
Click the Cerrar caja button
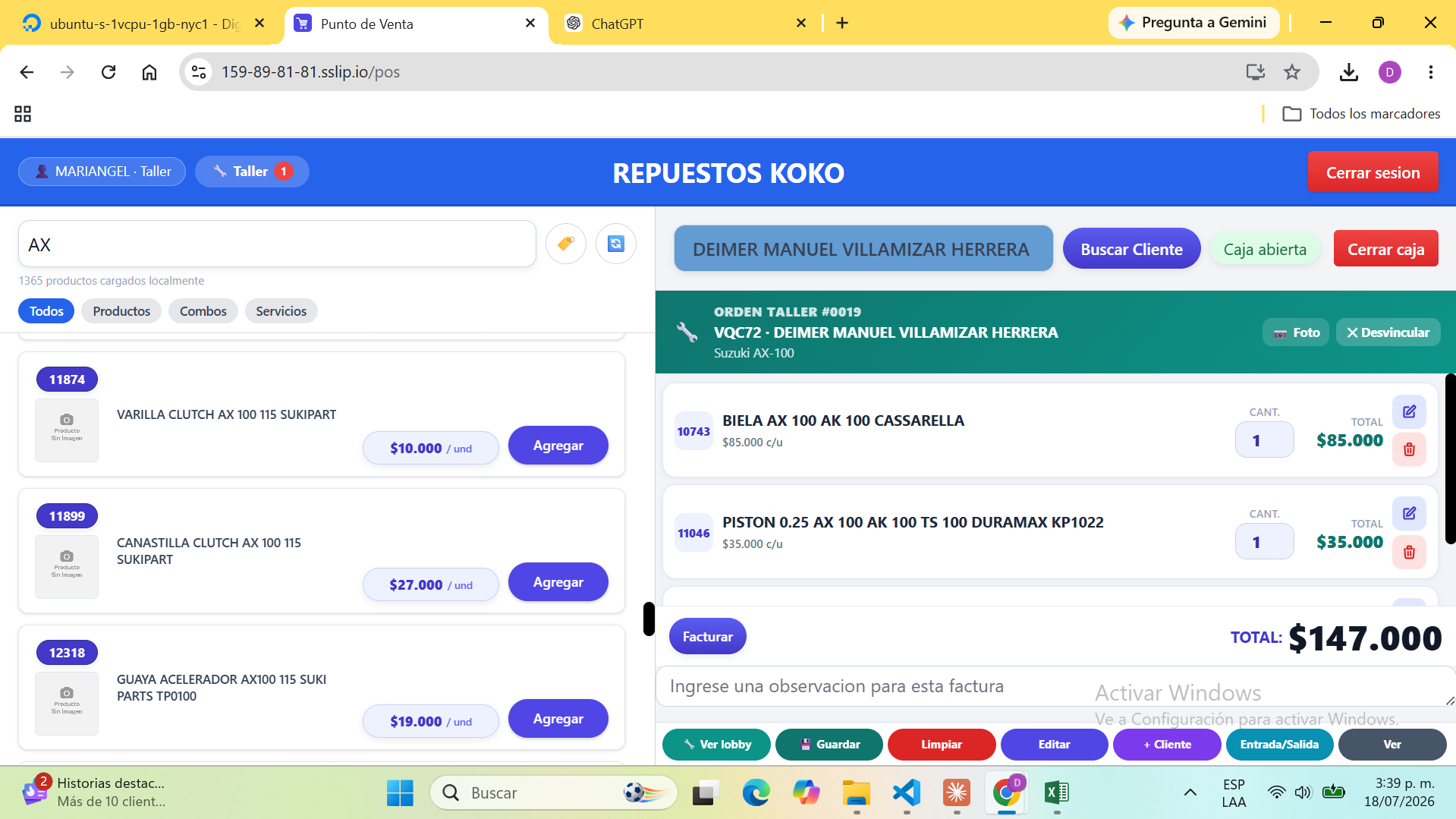click(x=1385, y=249)
